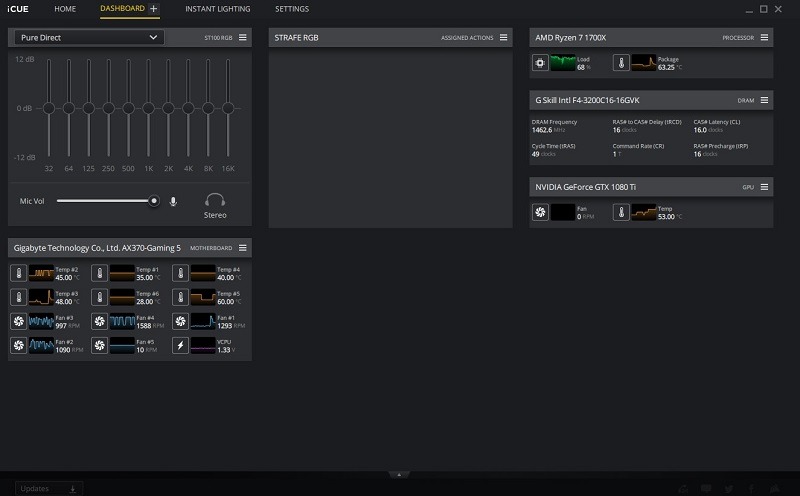Click the Temp #2 thermometer icon
The height and width of the screenshot is (496, 800).
click(19, 273)
